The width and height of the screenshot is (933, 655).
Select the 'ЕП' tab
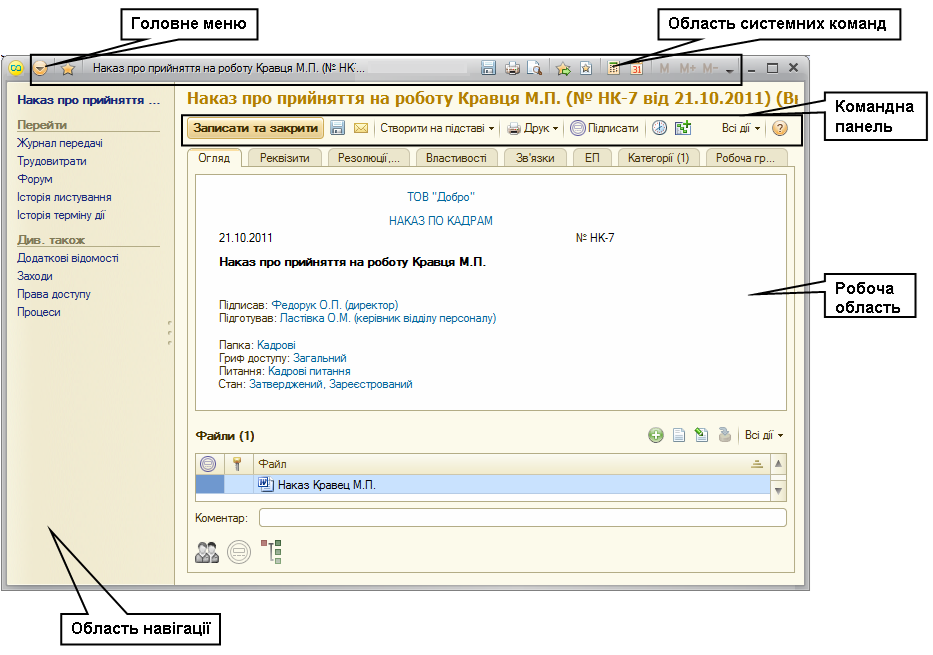click(x=592, y=158)
